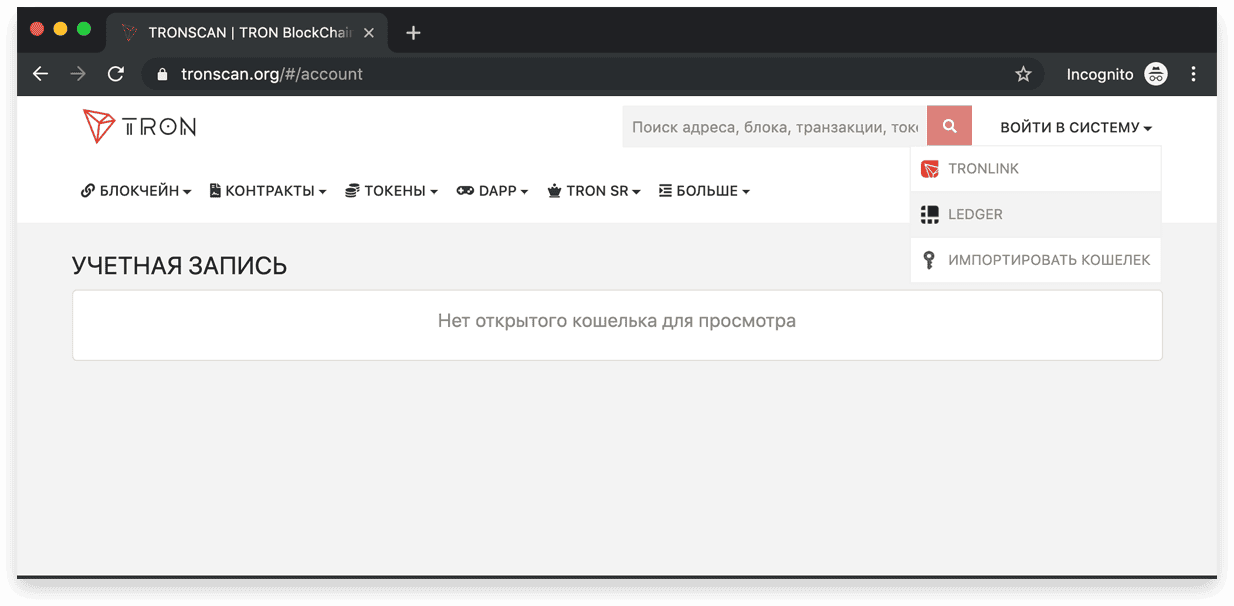Click the Нет открытого кошелька message
Image resolution: width=1234 pixels, height=606 pixels.
617,322
